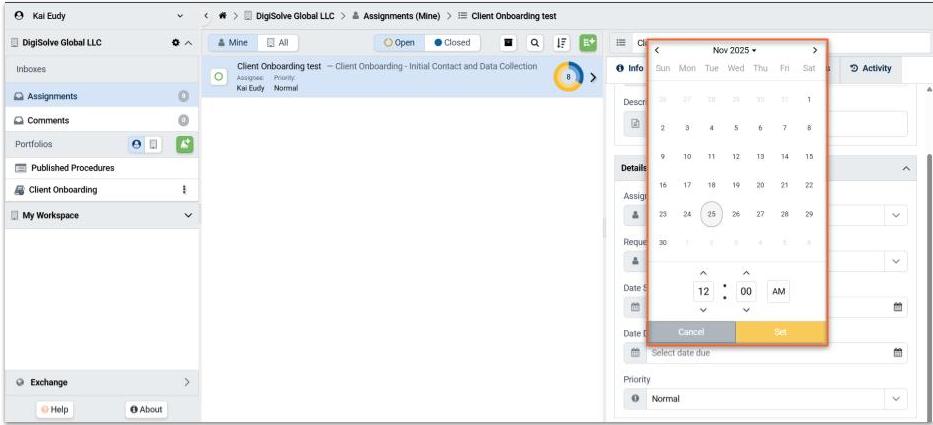Select November 1 in calendar
933x425 pixels.
point(809,99)
